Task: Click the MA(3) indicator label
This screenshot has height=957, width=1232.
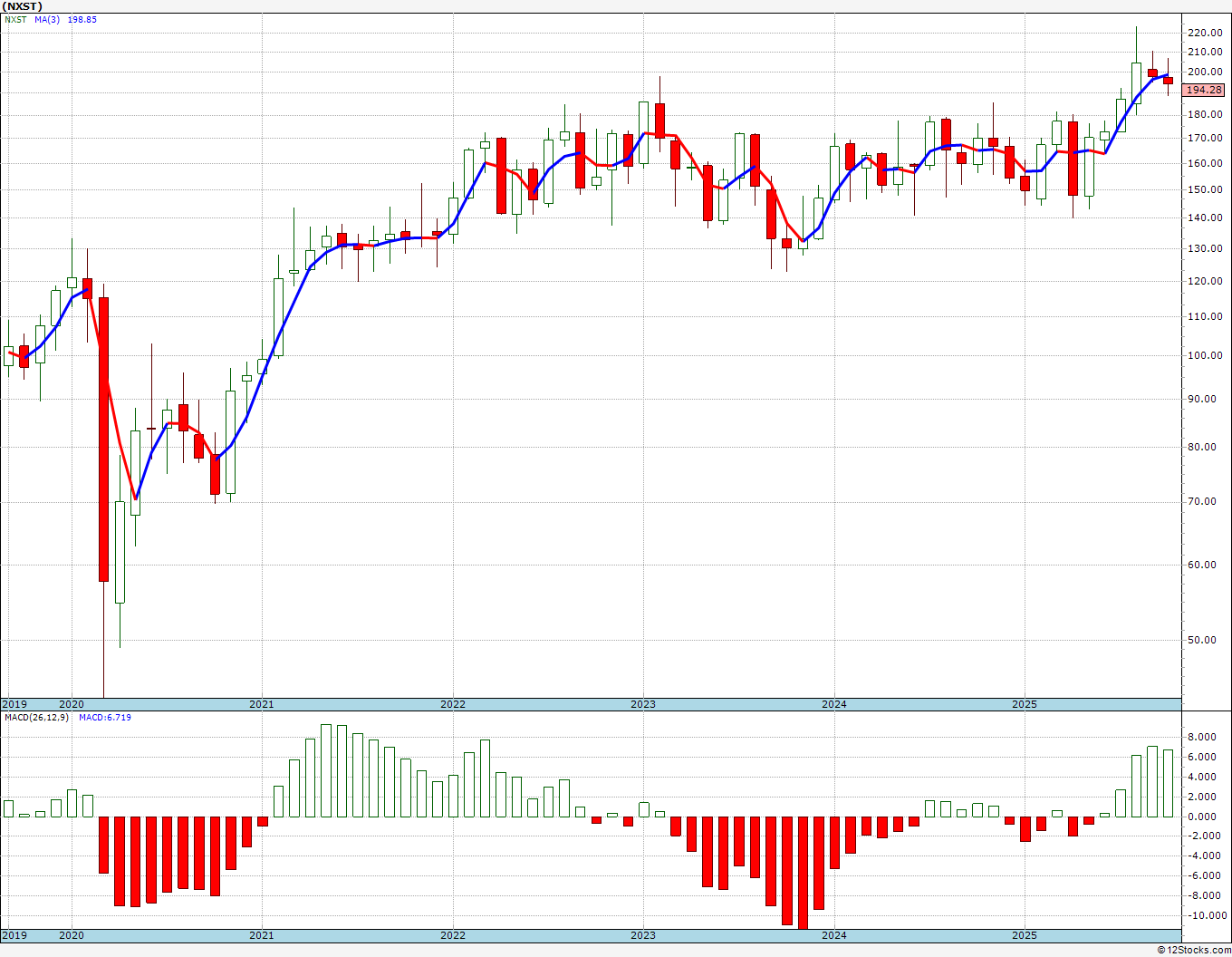Action: pyautogui.click(x=47, y=19)
